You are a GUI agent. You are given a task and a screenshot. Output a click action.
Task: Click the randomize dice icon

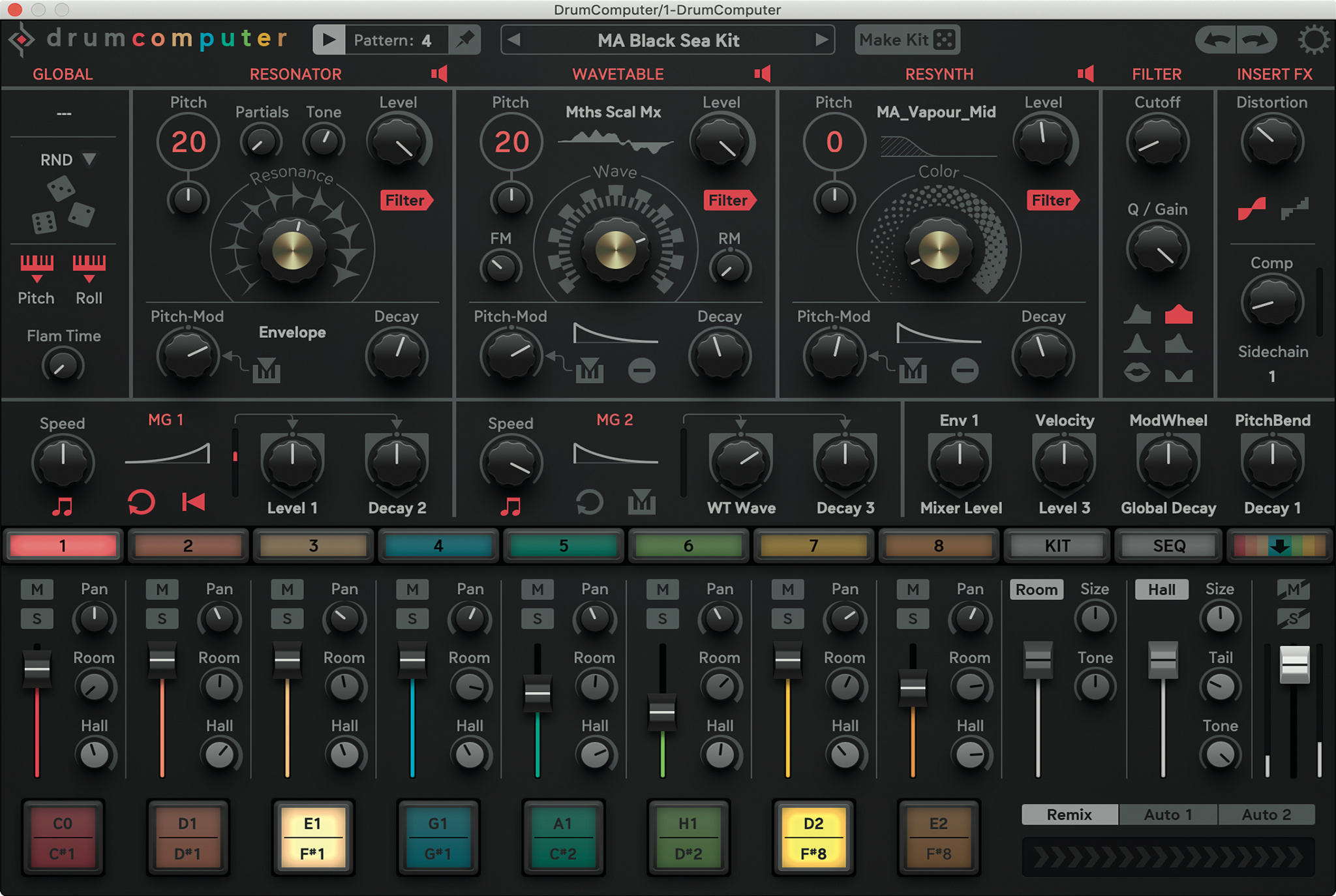[x=63, y=206]
